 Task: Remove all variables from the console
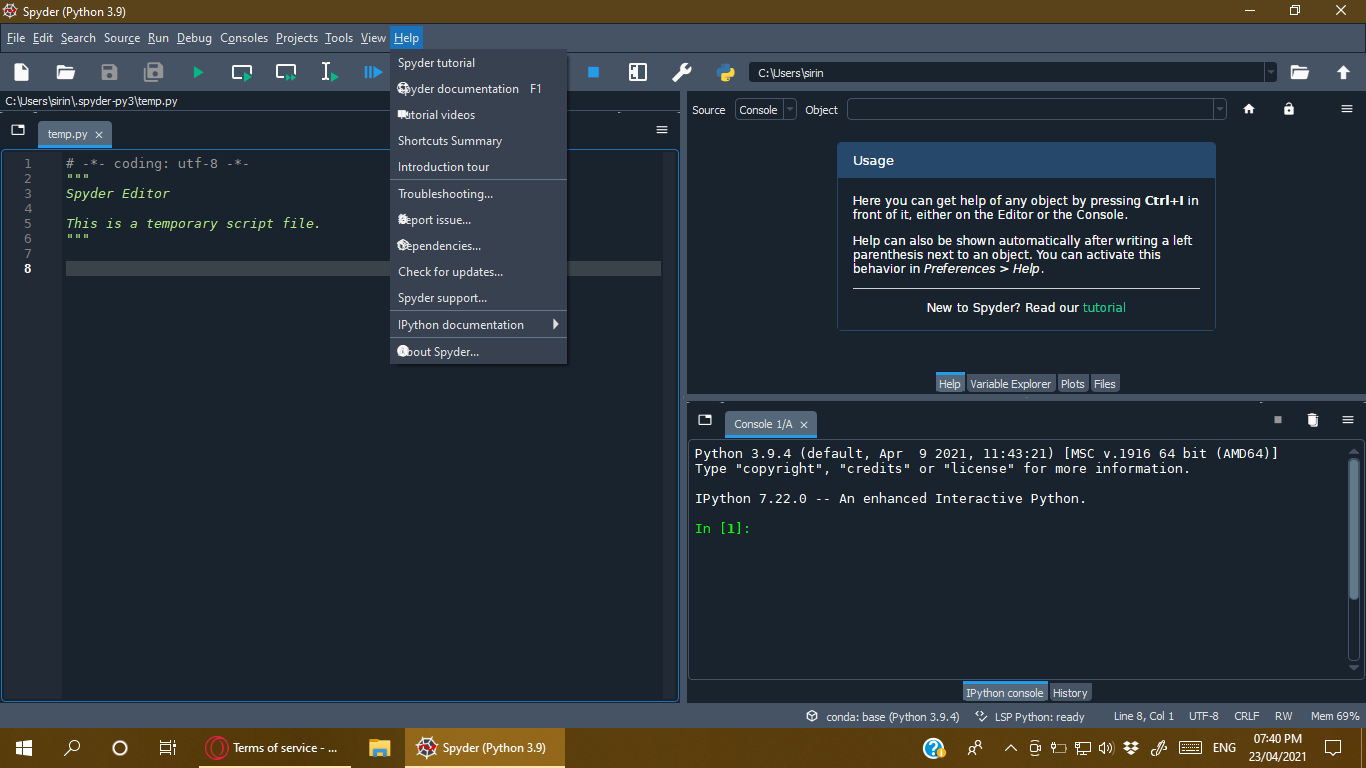(x=1313, y=419)
